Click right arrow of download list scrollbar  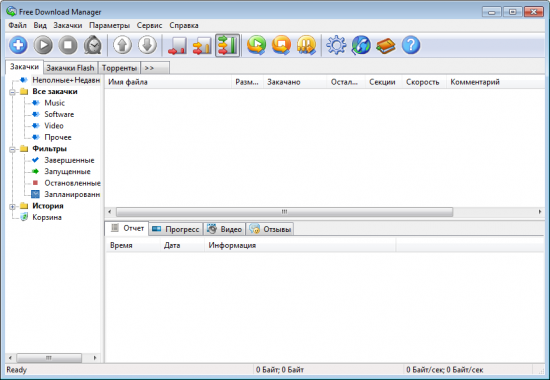coord(540,212)
